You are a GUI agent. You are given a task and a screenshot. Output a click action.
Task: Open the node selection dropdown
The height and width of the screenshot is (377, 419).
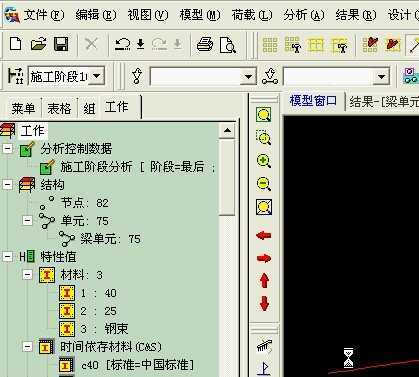coord(248,77)
